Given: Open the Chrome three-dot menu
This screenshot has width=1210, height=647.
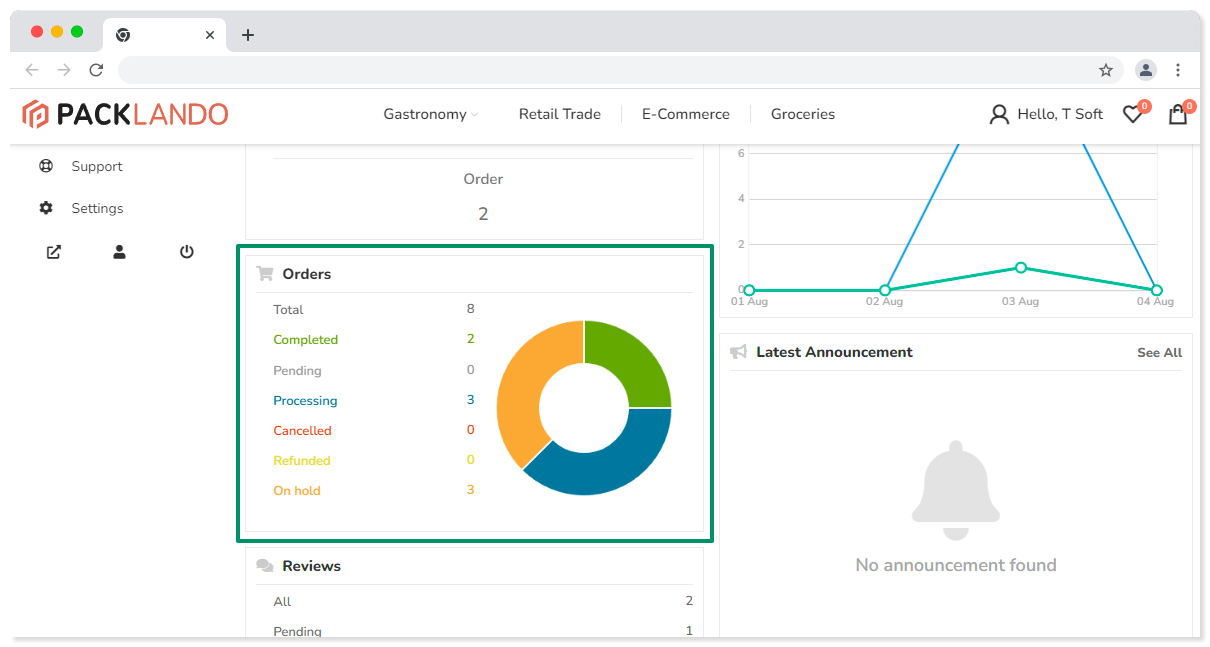Looking at the screenshot, I should (x=1178, y=70).
